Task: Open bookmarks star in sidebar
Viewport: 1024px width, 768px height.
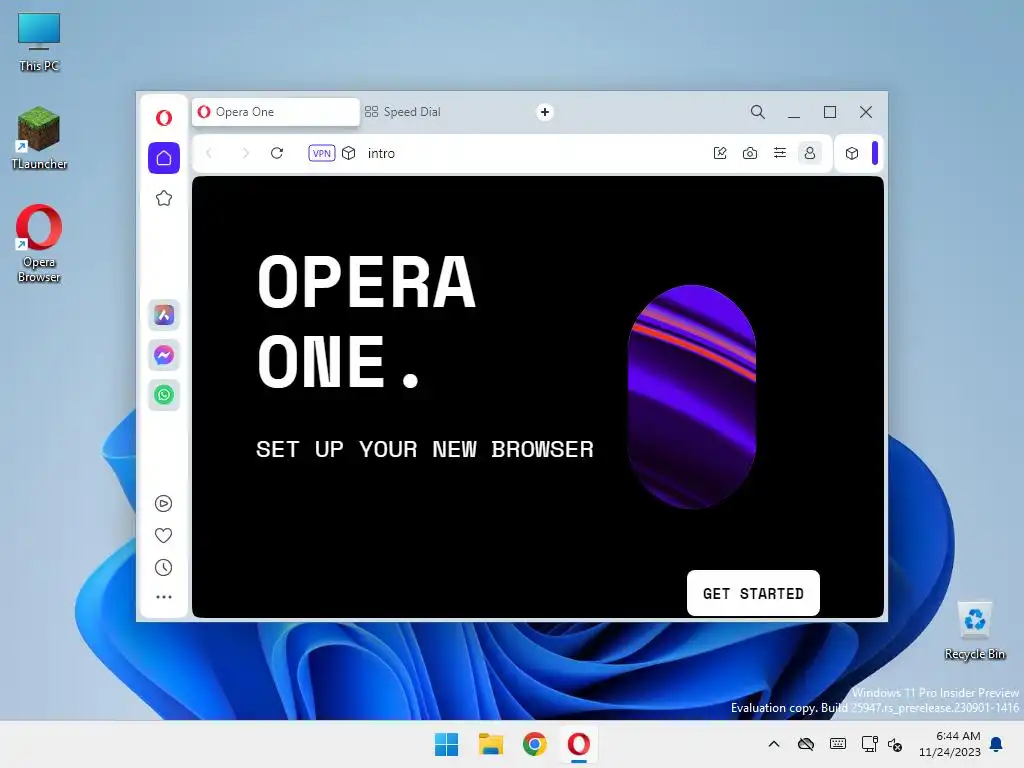Action: (164, 198)
